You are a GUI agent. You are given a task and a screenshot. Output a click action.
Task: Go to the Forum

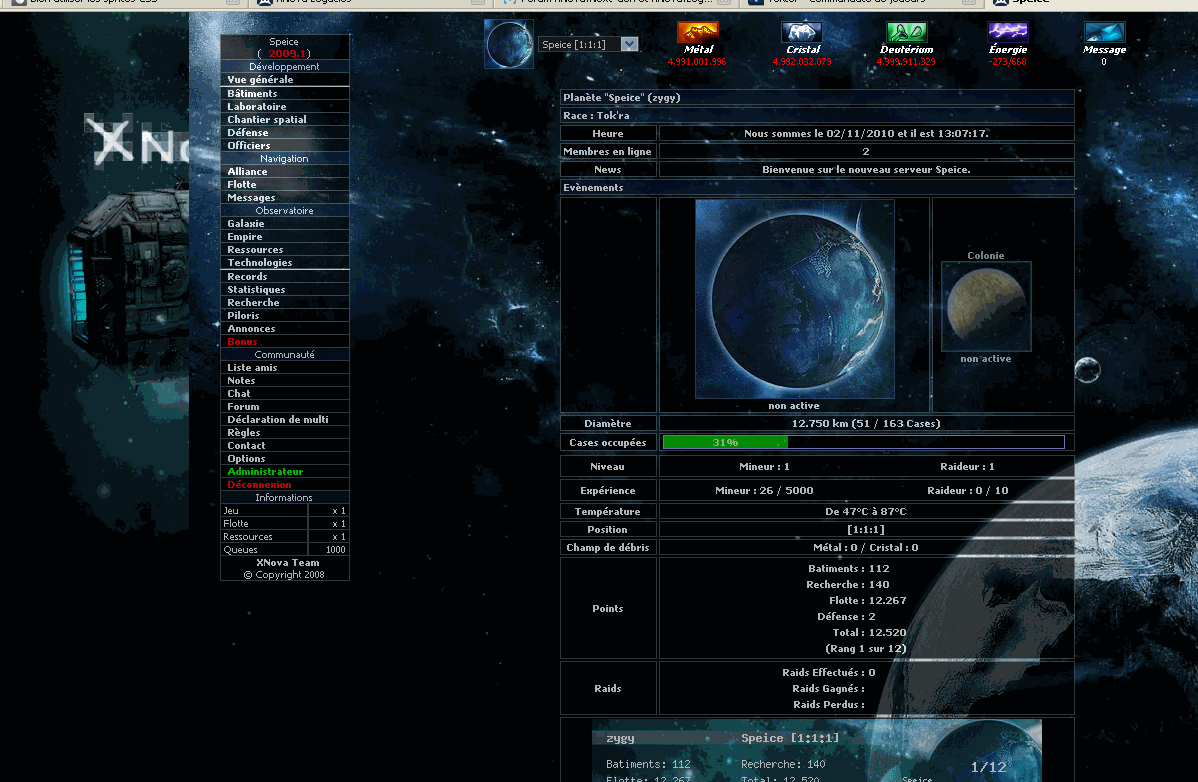243,406
